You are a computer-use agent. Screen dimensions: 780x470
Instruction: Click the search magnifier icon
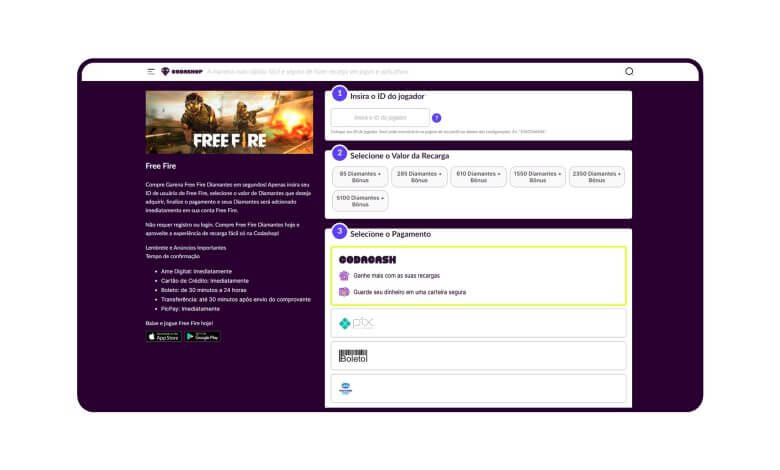[x=629, y=72]
